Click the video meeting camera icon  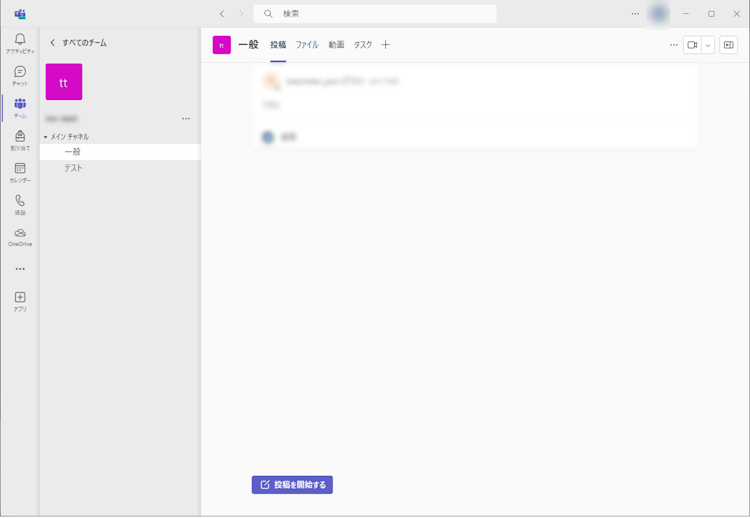[691, 45]
